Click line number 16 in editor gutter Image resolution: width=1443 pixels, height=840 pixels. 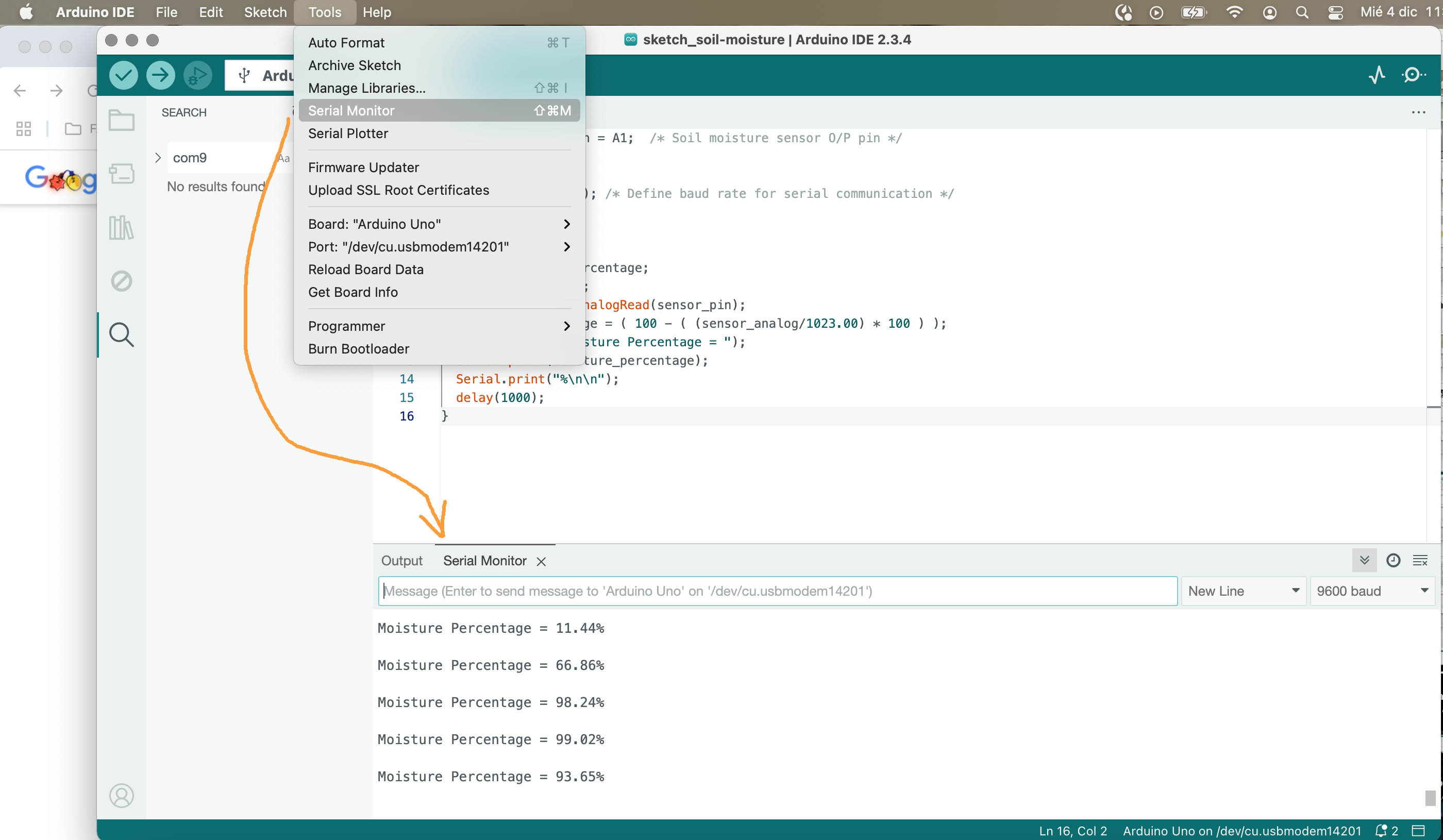(x=406, y=416)
